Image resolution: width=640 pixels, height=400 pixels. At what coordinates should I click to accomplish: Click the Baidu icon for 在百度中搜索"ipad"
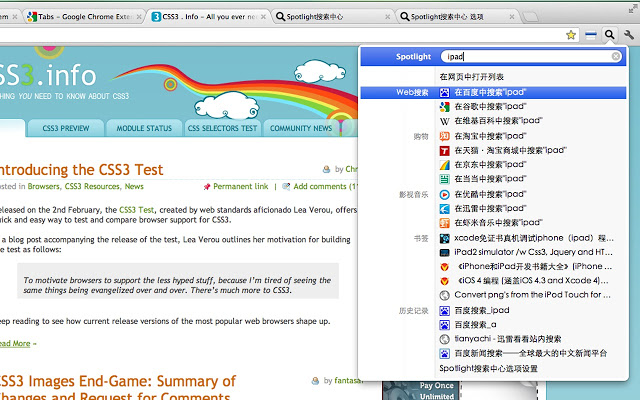coord(444,93)
